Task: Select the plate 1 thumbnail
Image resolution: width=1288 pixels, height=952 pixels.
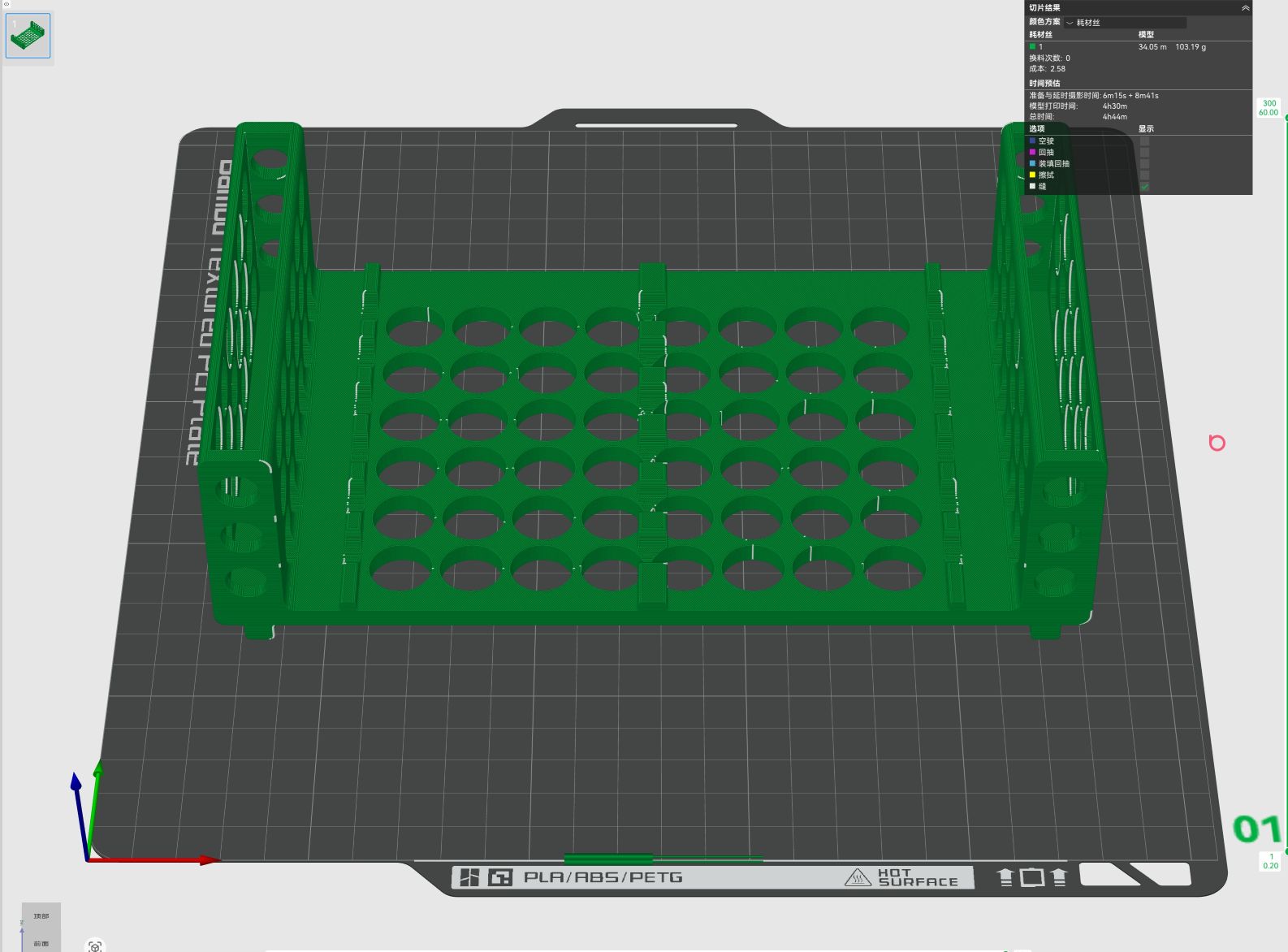Action: [x=28, y=36]
